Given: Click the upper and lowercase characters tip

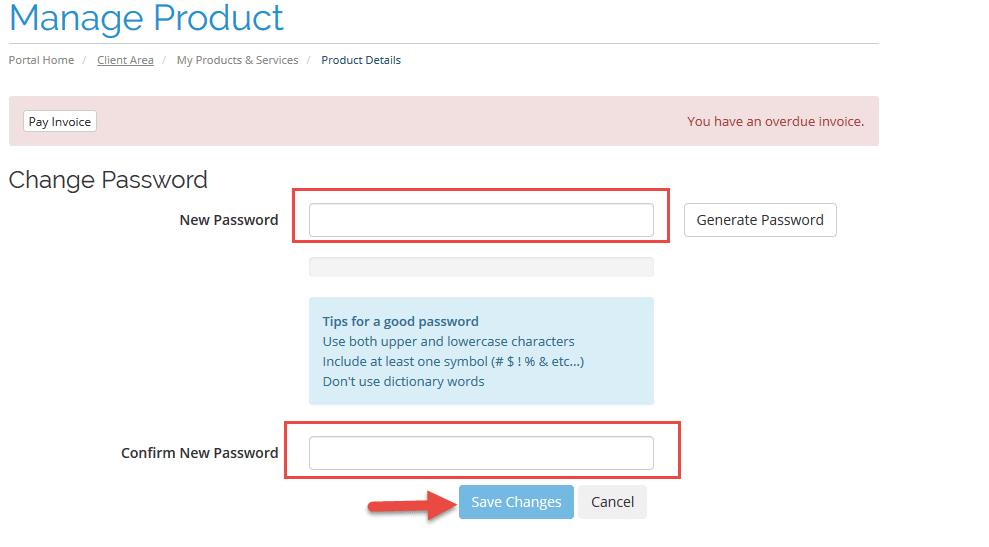Looking at the screenshot, I should pyautogui.click(x=448, y=342).
